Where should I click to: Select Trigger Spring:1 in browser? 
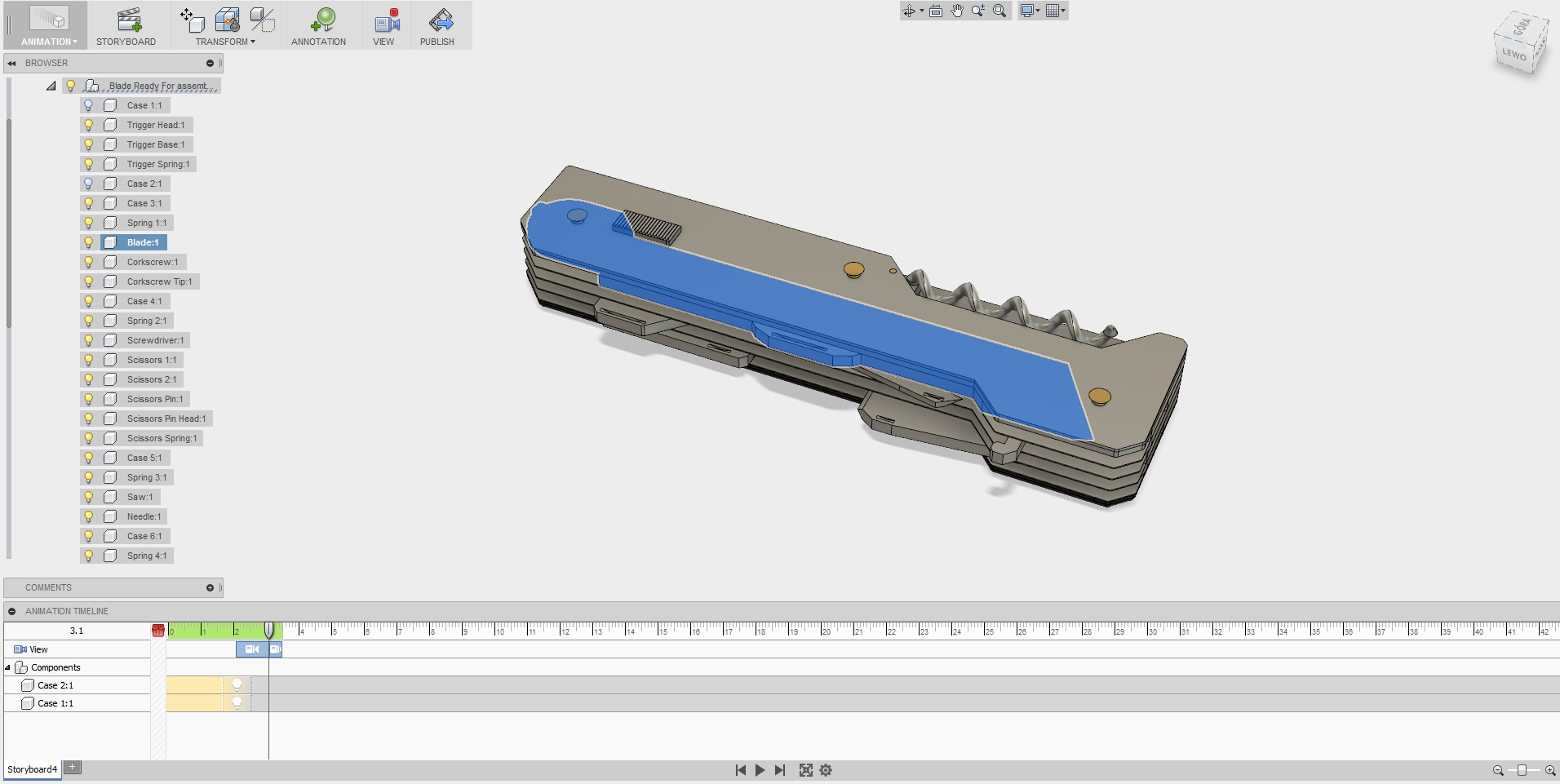(x=158, y=164)
